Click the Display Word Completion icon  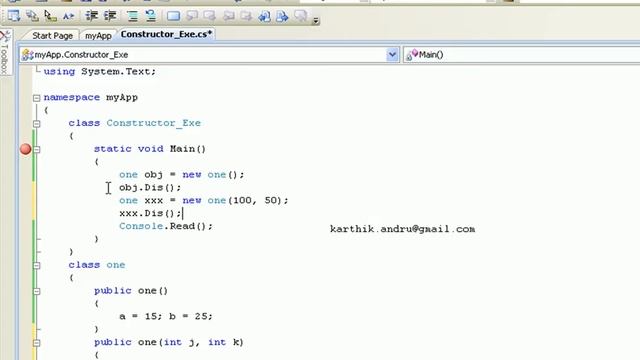pyautogui.click(x=68, y=16)
